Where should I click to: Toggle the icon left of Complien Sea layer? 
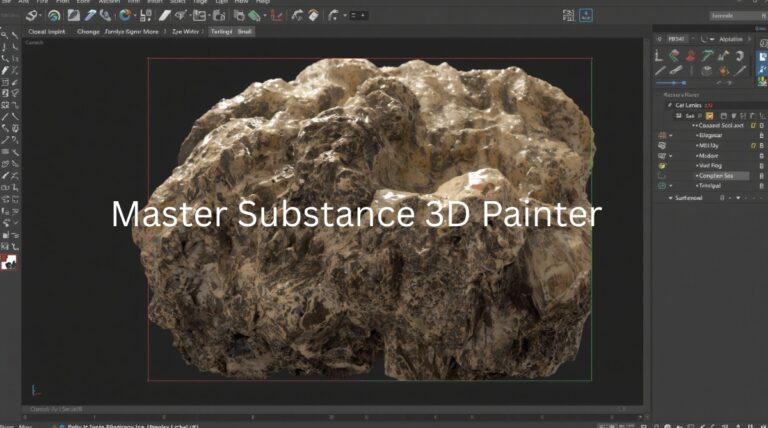pyautogui.click(x=662, y=176)
